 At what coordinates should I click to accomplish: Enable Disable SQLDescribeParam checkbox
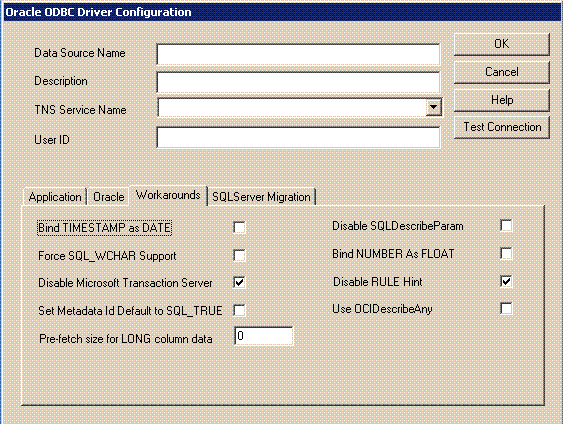506,226
